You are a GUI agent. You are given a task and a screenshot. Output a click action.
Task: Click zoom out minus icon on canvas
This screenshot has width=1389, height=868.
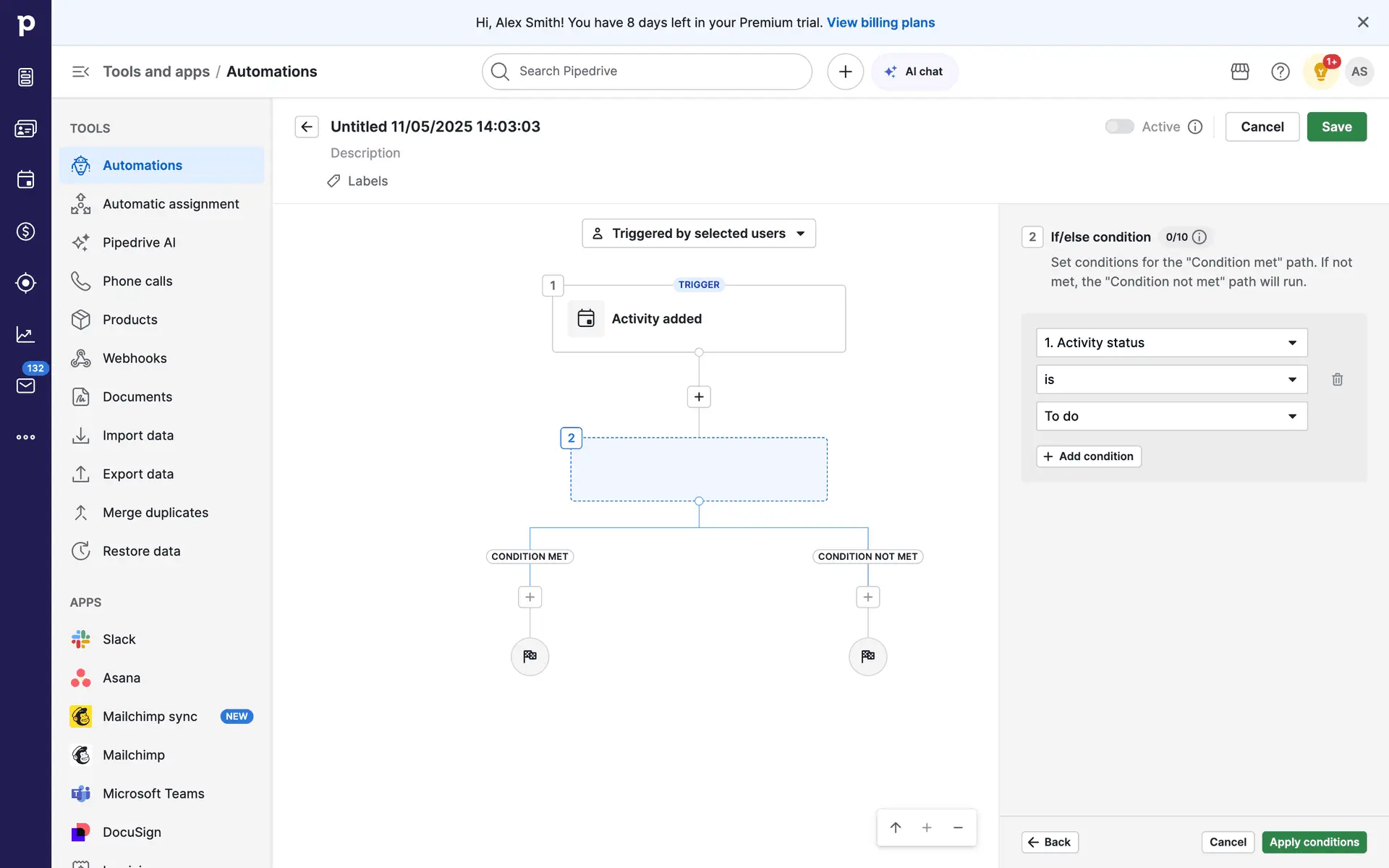tap(958, 827)
